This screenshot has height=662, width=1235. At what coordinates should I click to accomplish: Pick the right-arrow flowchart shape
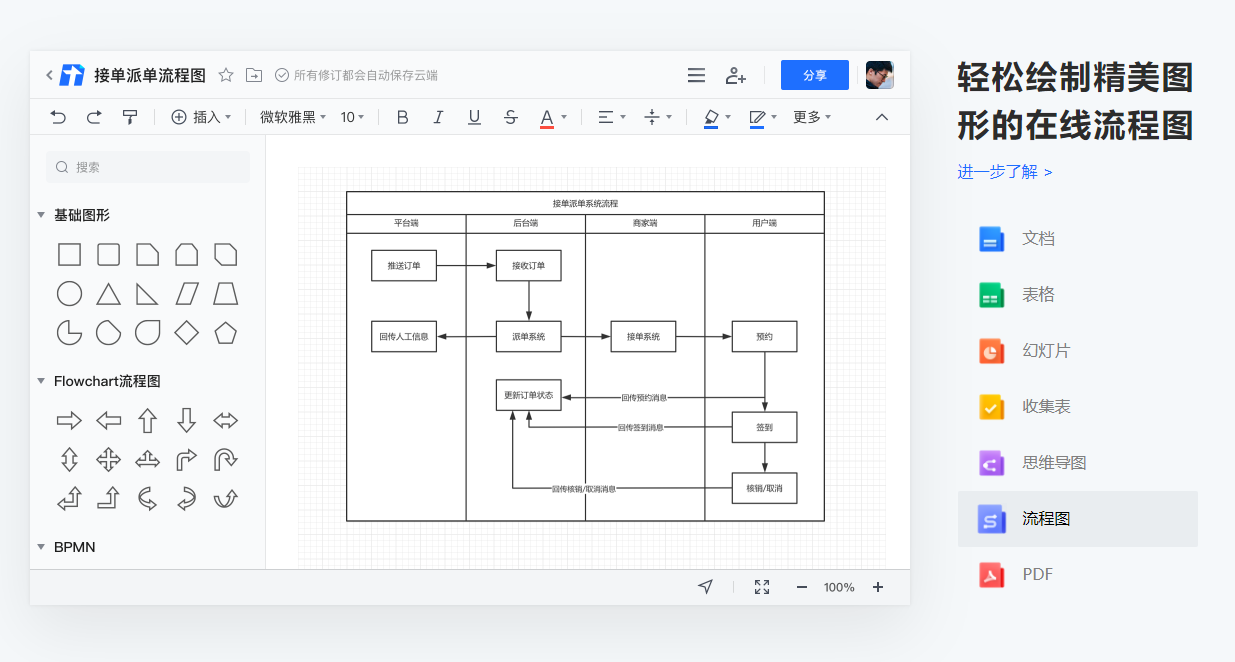[x=69, y=420]
